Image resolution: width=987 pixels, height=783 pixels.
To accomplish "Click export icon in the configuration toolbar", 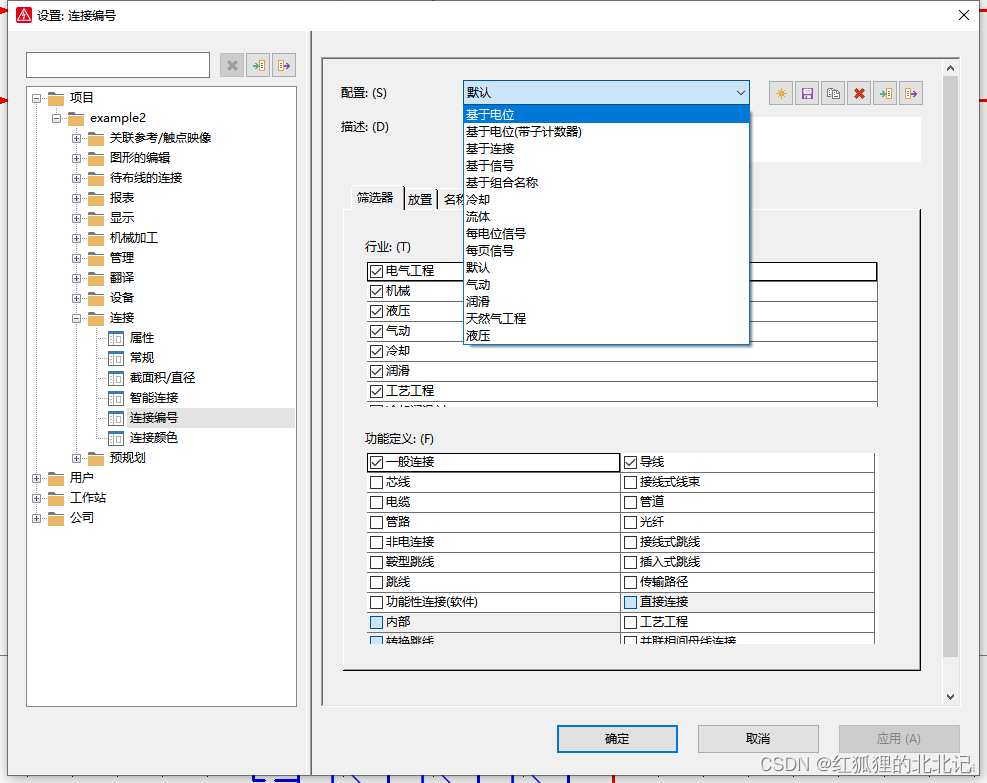I will pos(910,93).
